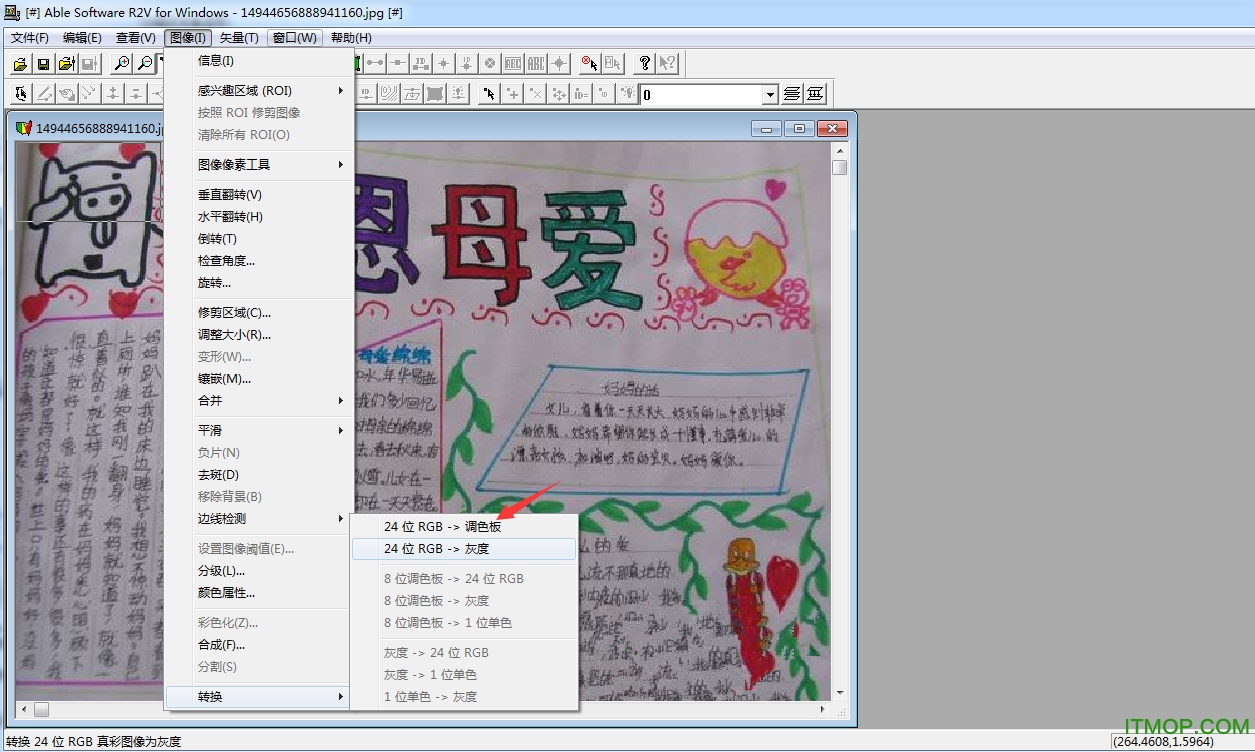Click the four-way move arrows icon
The height and width of the screenshot is (752, 1255).
558,94
